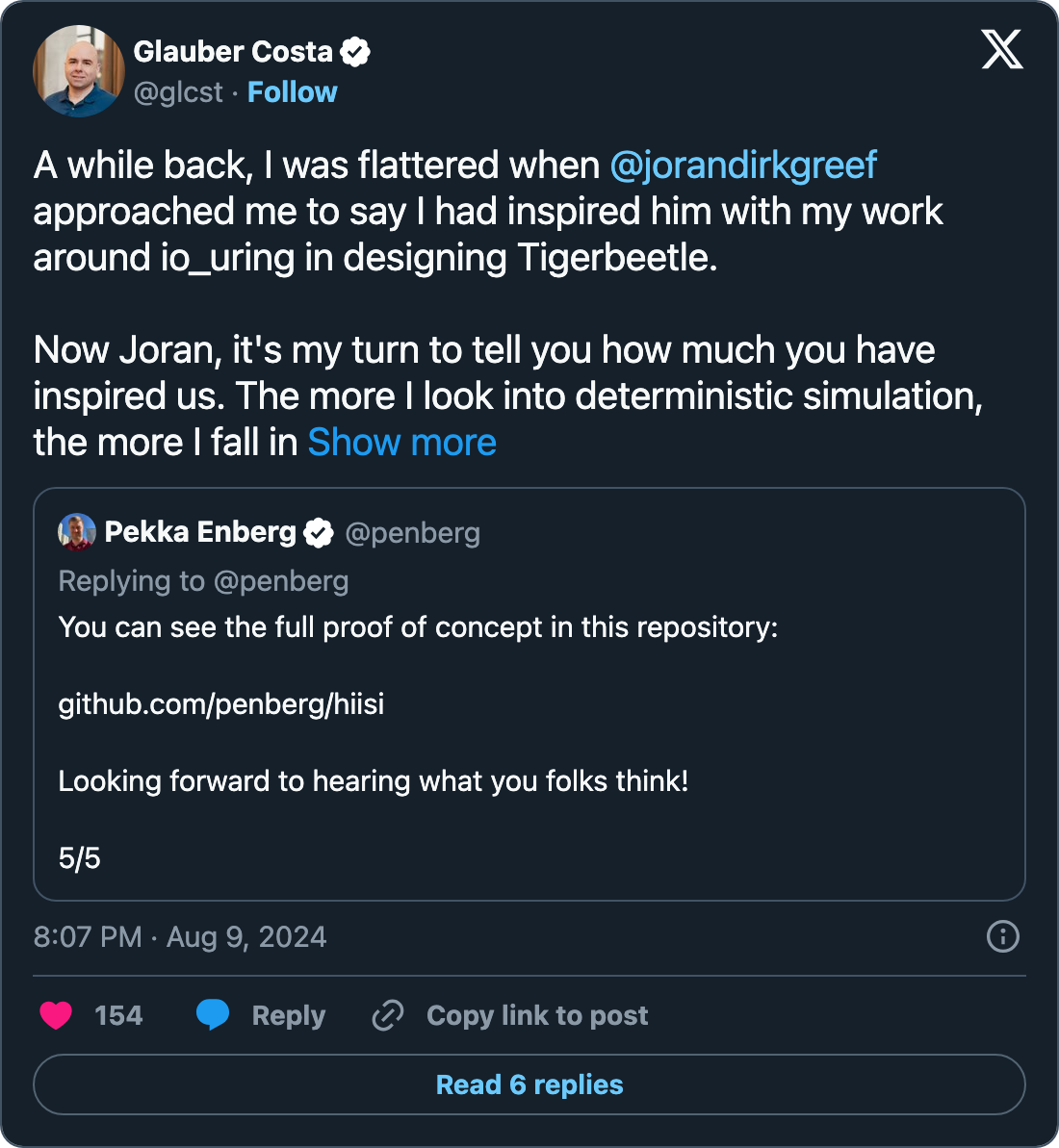Click Glauber Costa's verified badge
Viewport: 1059px width, 1148px height.
pos(356,52)
